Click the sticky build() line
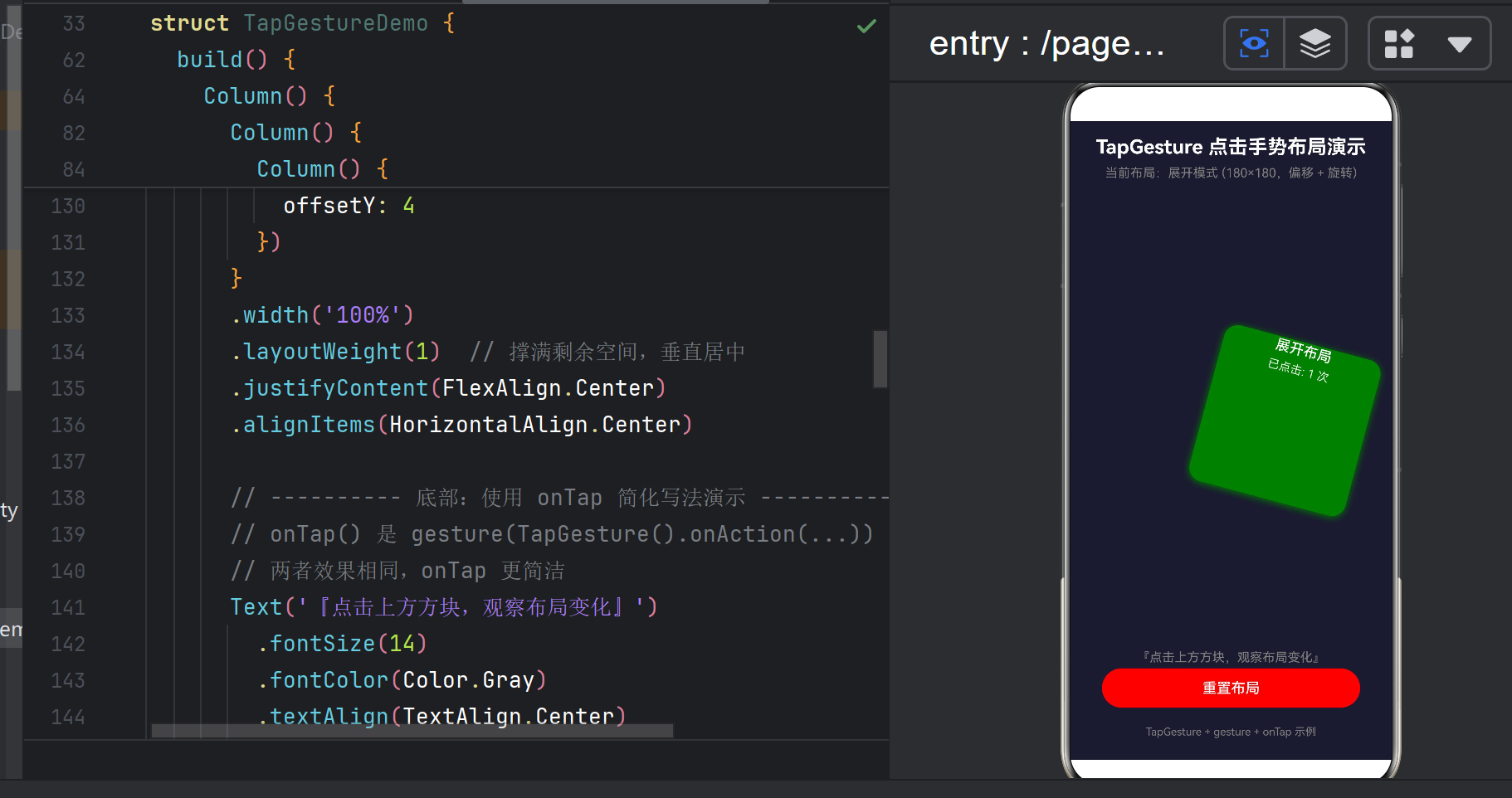 click(x=237, y=60)
